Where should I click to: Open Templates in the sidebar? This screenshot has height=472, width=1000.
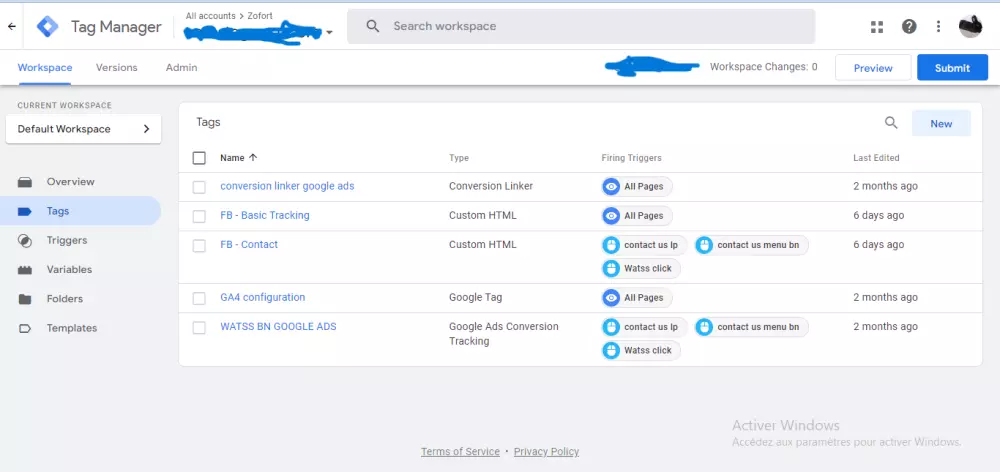click(80, 328)
